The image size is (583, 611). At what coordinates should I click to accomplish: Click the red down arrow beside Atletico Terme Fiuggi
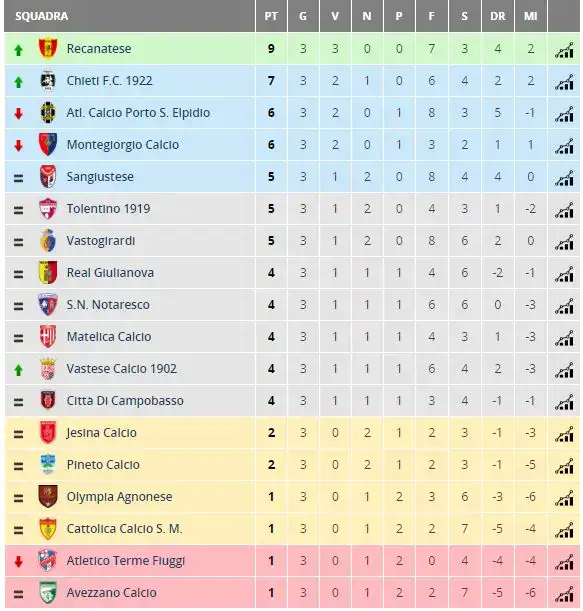pos(18,562)
